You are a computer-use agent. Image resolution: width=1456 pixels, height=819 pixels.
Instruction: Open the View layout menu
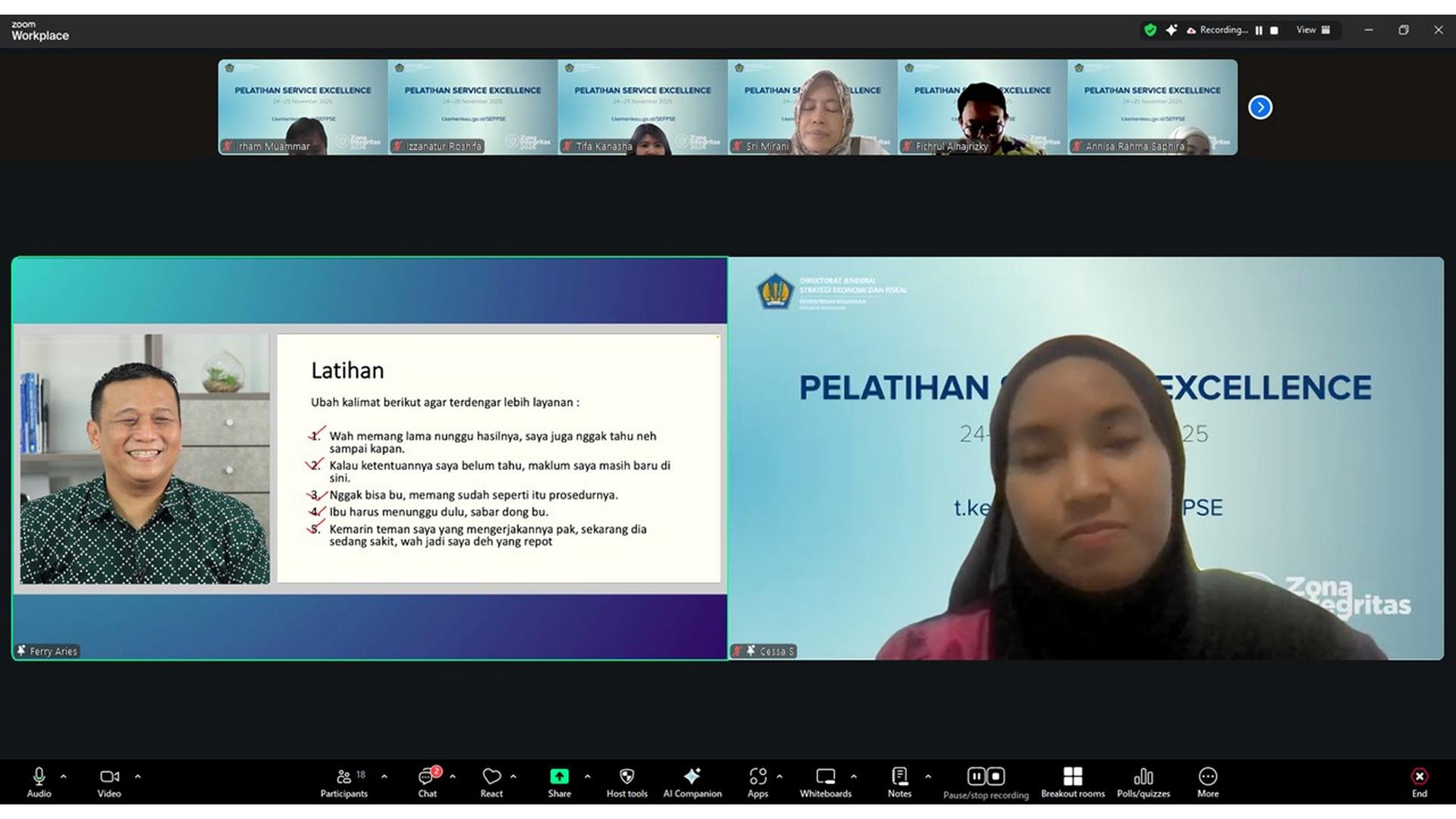(x=1313, y=30)
